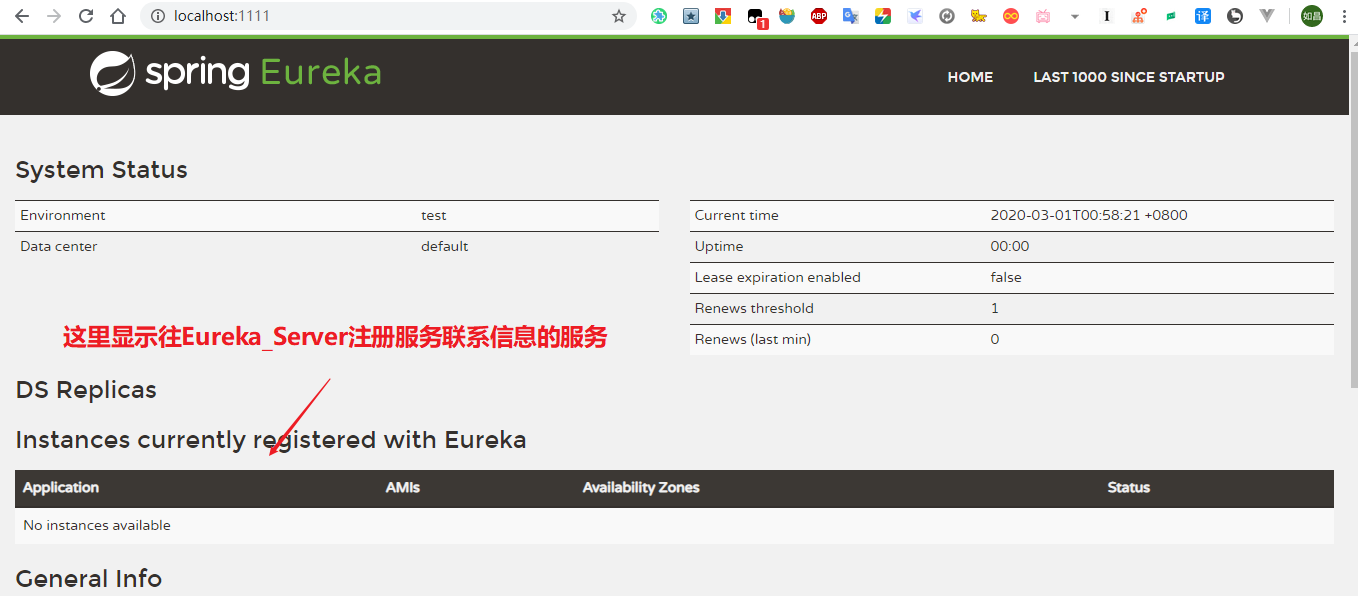Expand the gray triangle extension dropdown
1358x596 pixels.
pos(1075,16)
